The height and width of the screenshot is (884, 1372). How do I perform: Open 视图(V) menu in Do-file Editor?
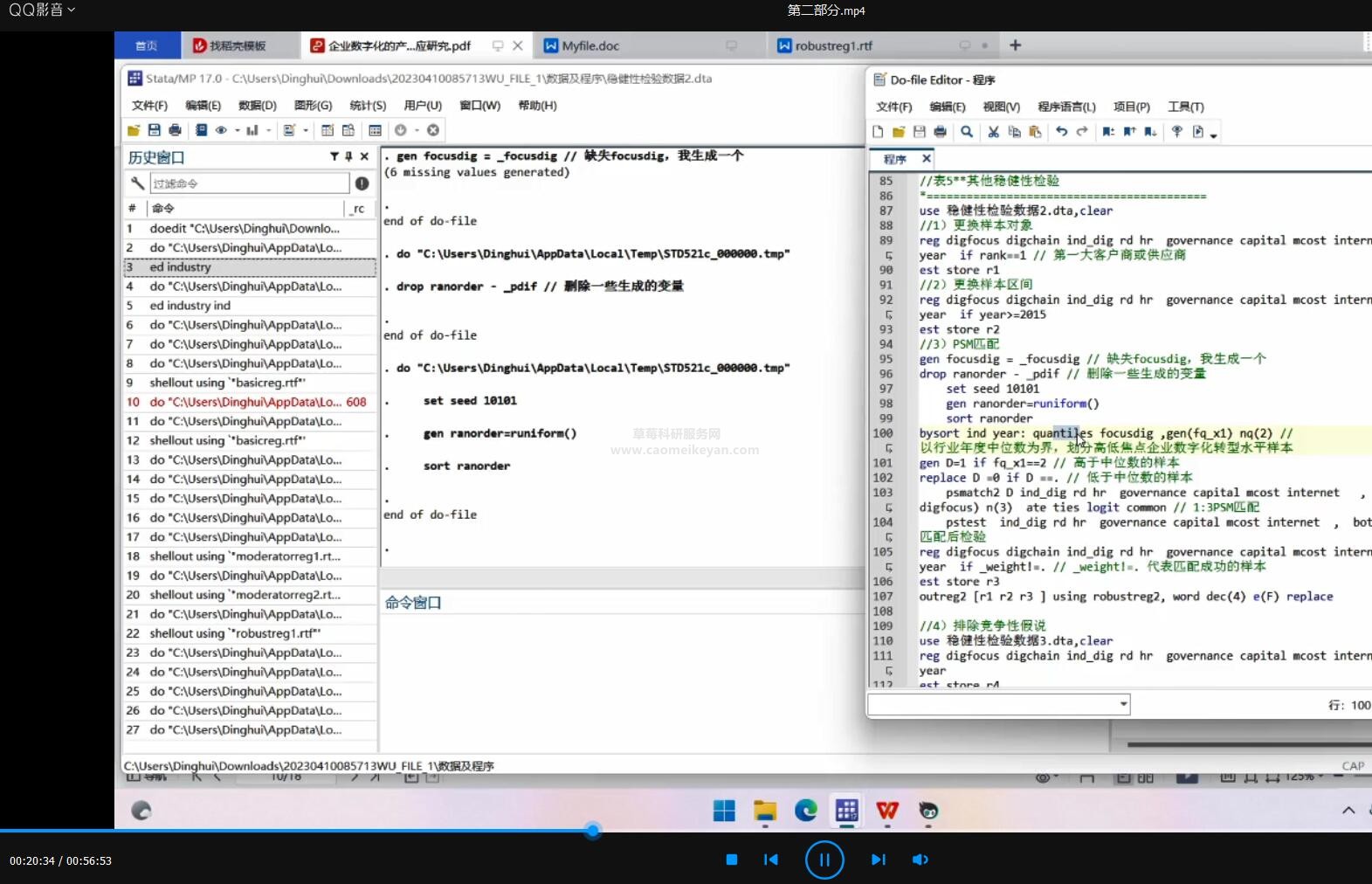coord(1001,107)
